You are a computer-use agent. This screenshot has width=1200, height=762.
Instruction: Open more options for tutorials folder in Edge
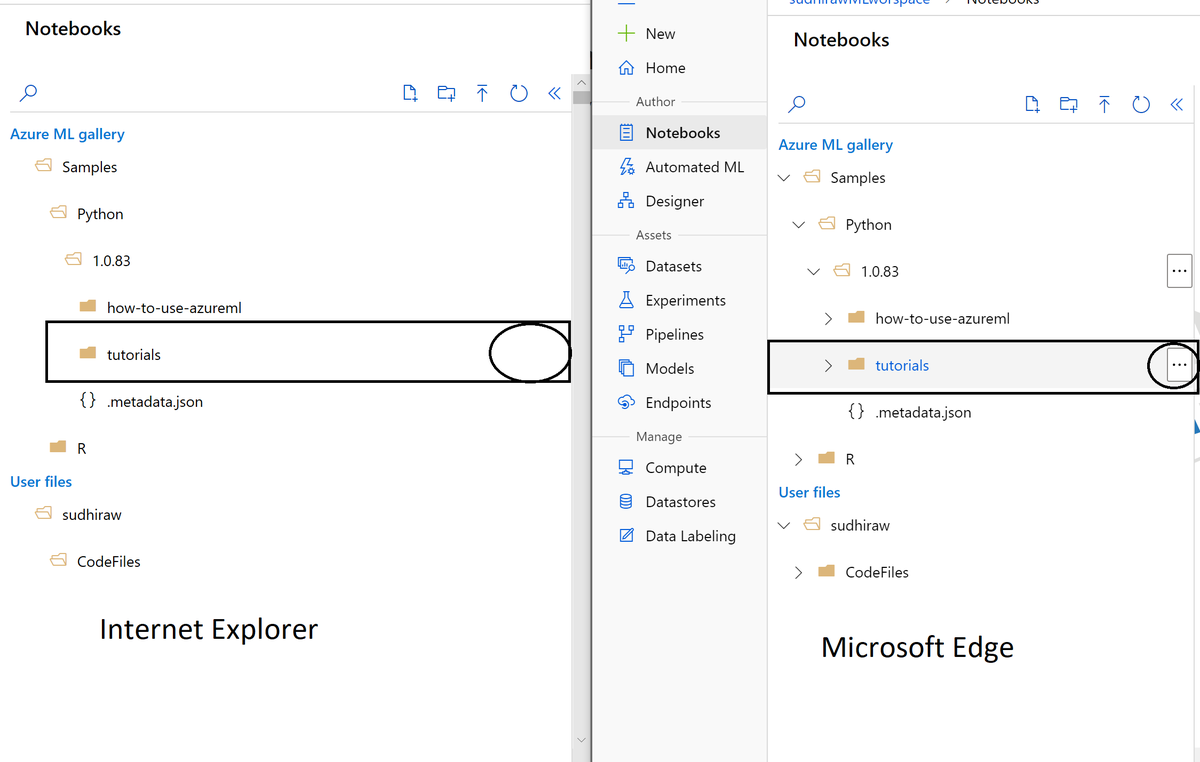1179,365
